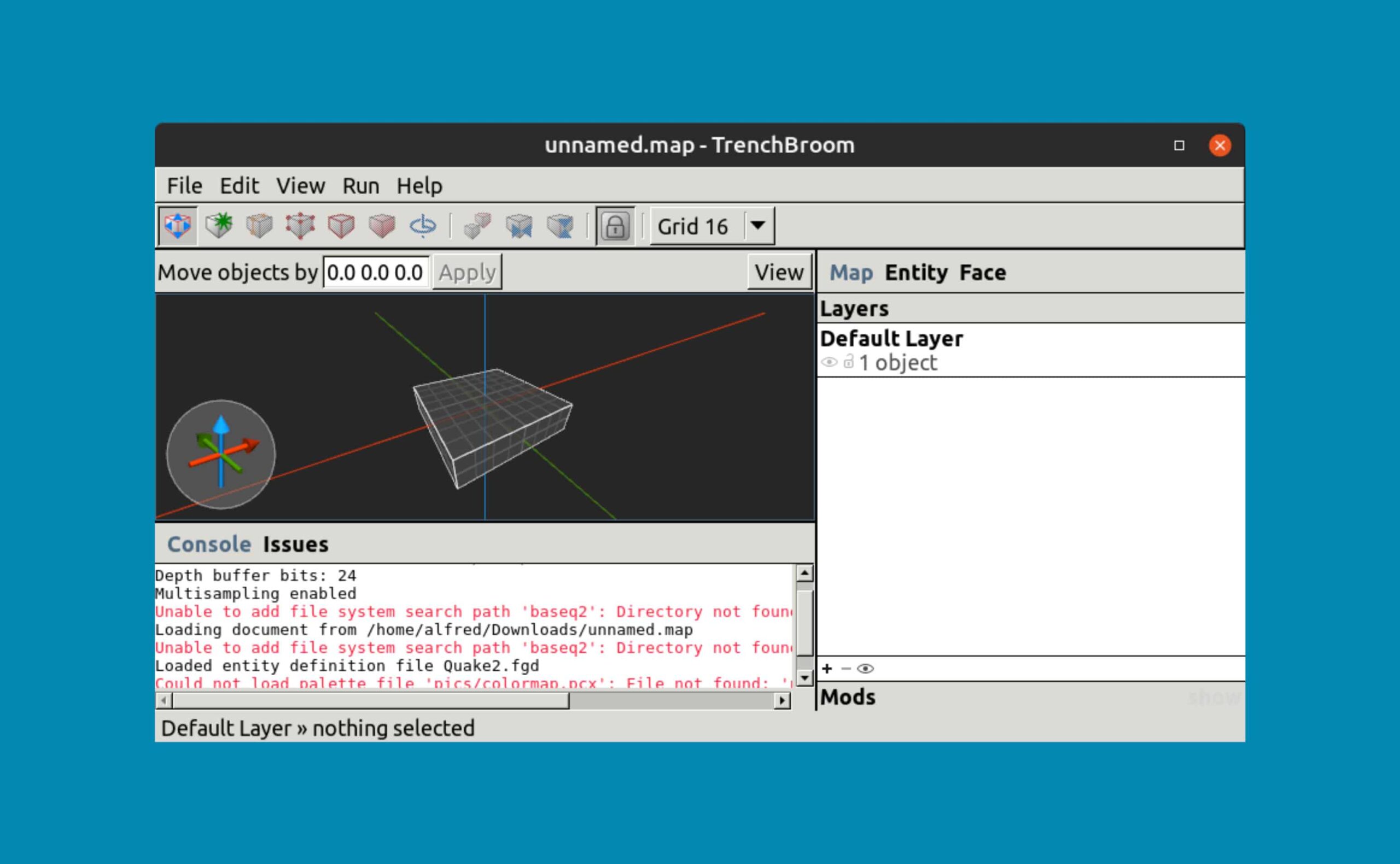Click the axis orientation gizmo
Viewport: 1400px width, 864px height.
coord(221,454)
